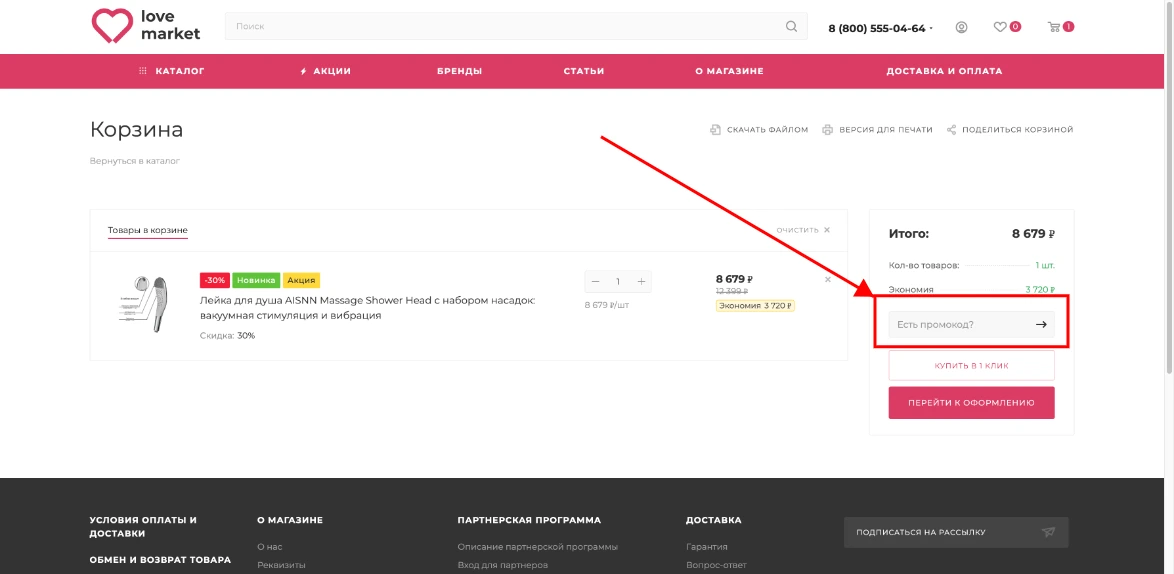Click the Очистить cart link
This screenshot has height=574, width=1174.
point(803,230)
